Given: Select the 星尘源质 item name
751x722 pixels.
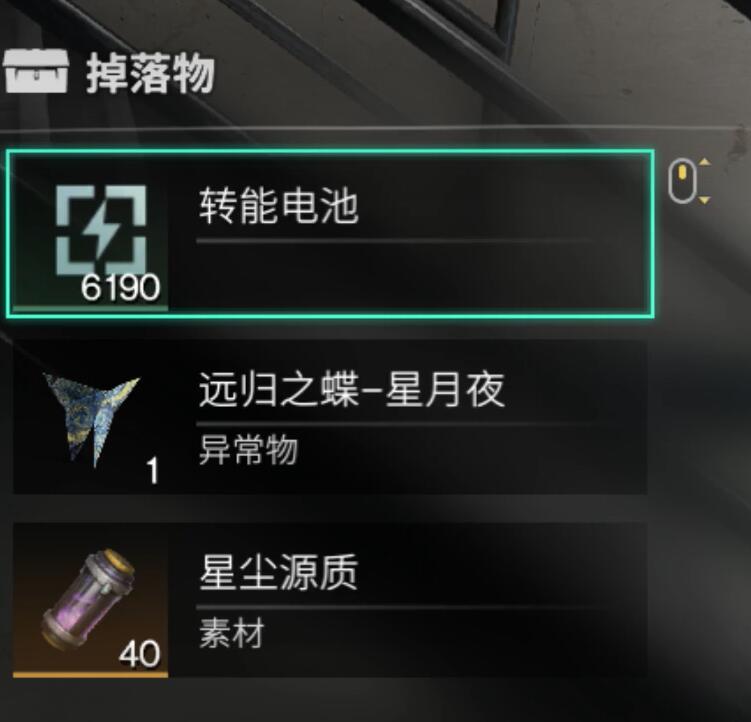Looking at the screenshot, I should tap(278, 572).
